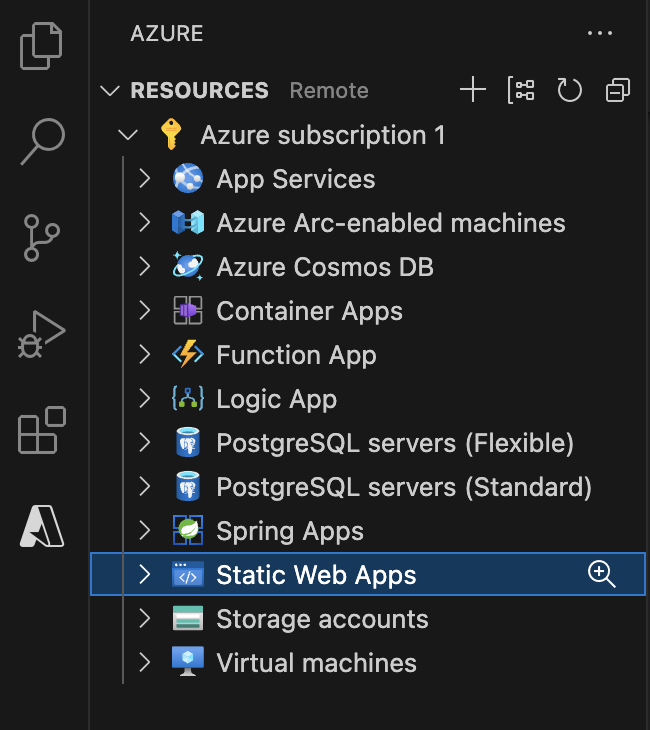650x730 pixels.
Task: Select PostgreSQL servers (Standard) label
Action: click(404, 487)
